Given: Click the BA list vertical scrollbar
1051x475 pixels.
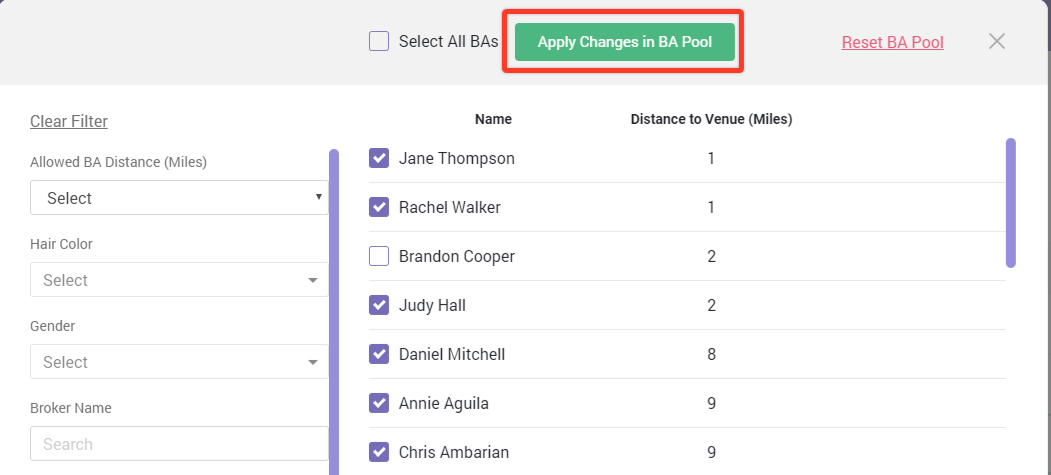Looking at the screenshot, I should coord(1011,203).
